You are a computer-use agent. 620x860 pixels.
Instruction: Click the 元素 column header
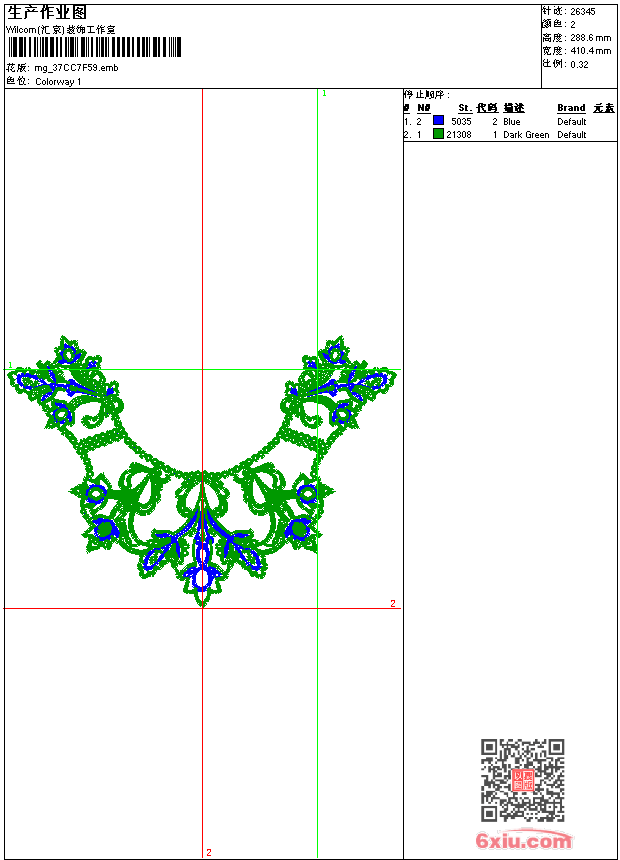(x=604, y=108)
